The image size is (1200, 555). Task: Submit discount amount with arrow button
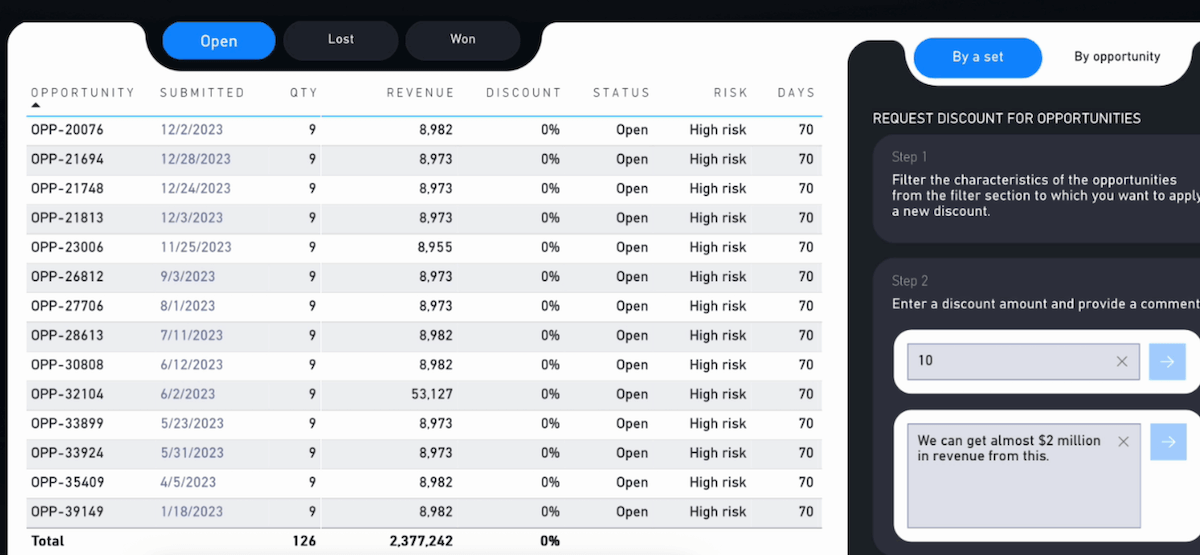(1167, 361)
